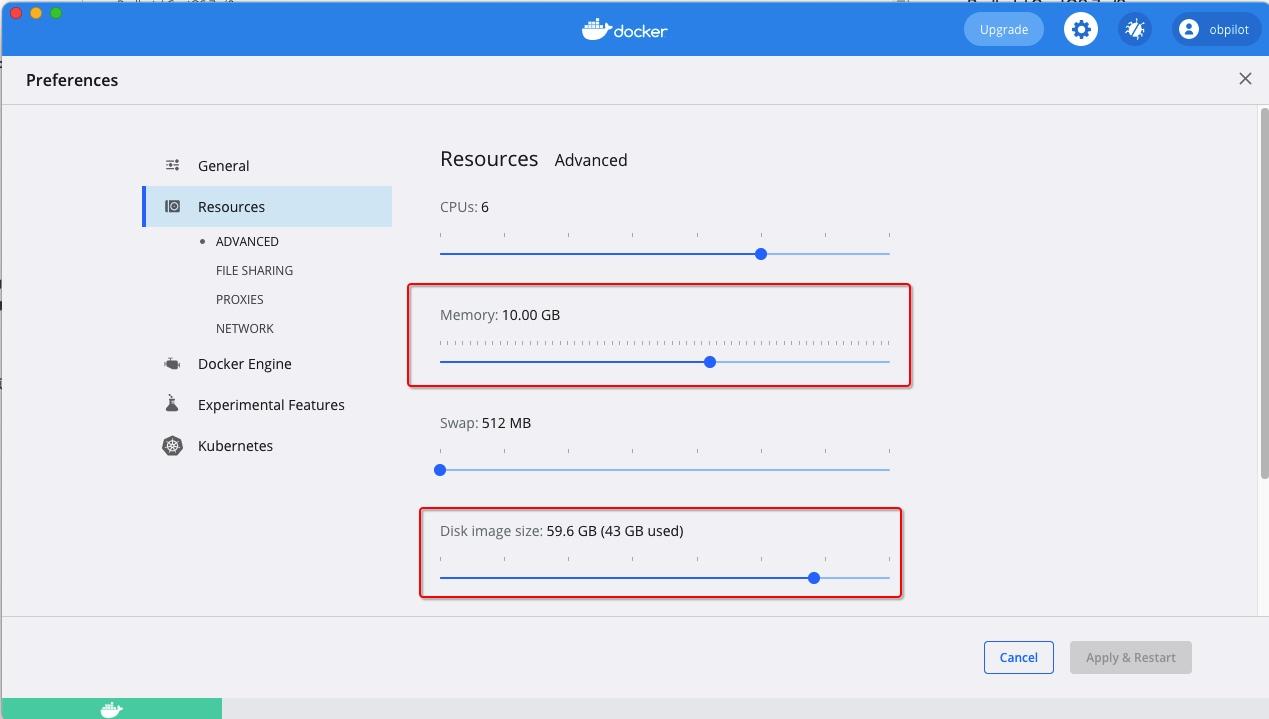Screen dimensions: 1269x719
Task: Click Apply & Restart
Action: point(1131,657)
